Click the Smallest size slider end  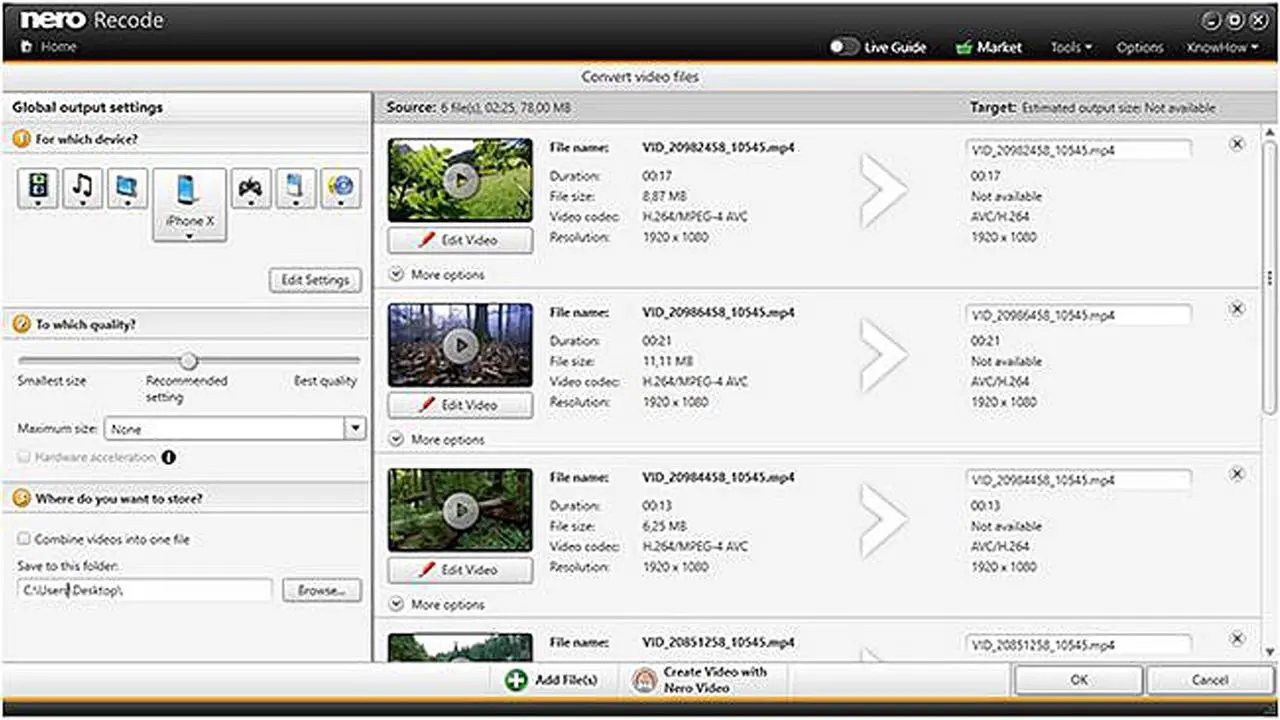click(x=52, y=381)
